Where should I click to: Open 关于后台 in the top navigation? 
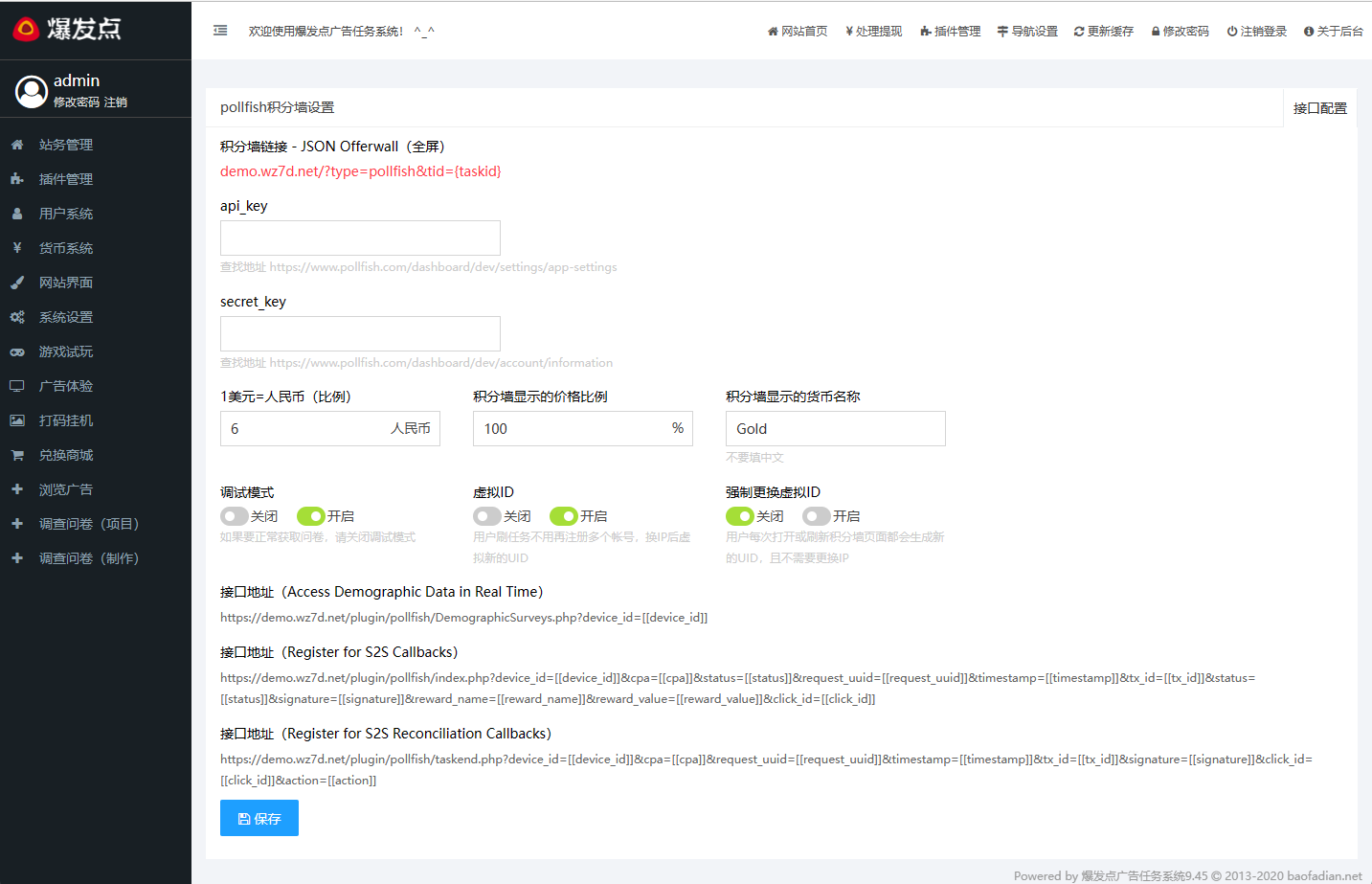1334,32
